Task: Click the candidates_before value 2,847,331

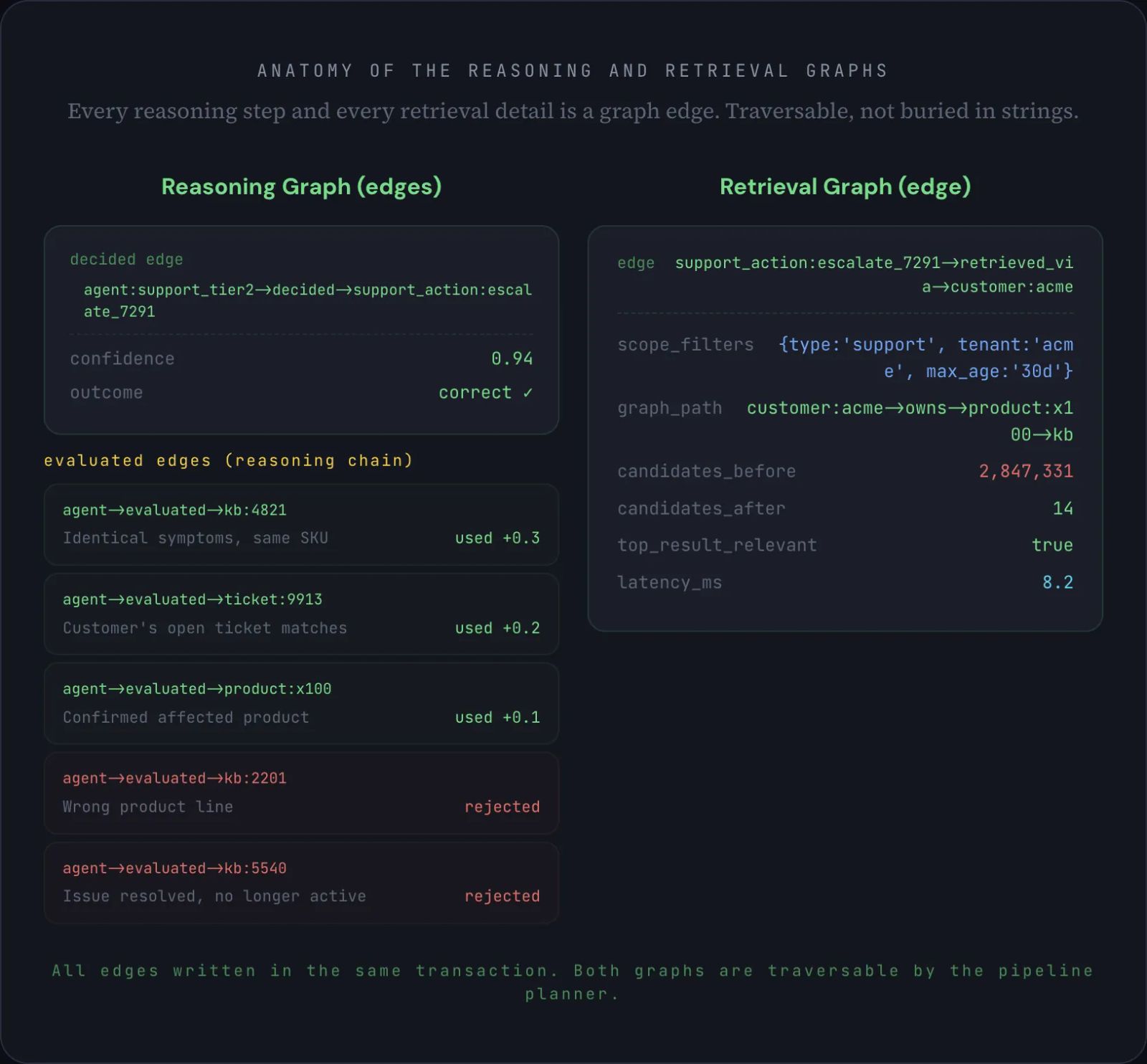Action: [1026, 472]
